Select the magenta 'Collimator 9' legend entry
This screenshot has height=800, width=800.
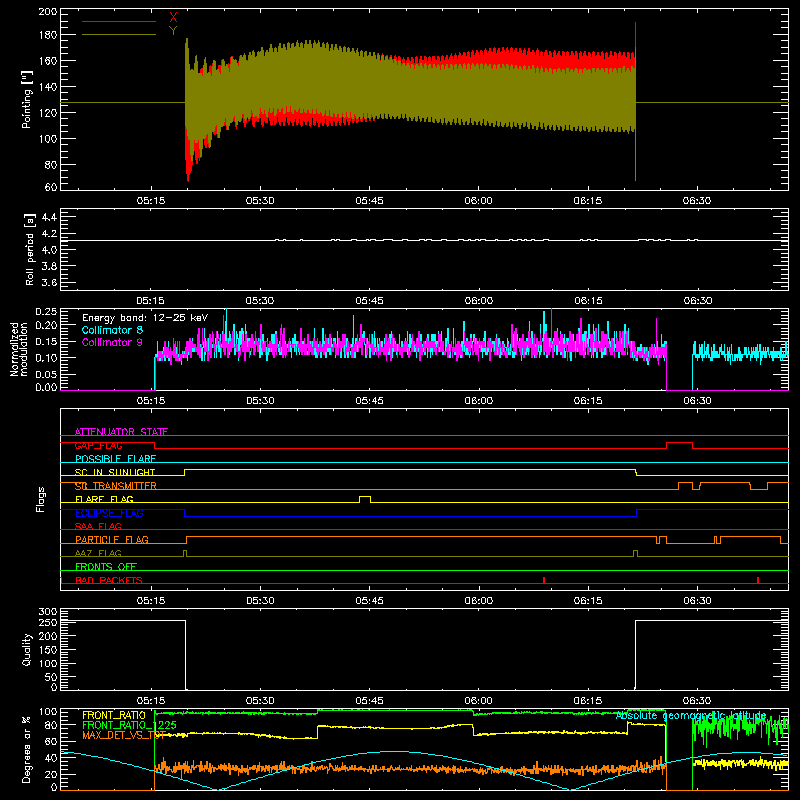click(112, 342)
